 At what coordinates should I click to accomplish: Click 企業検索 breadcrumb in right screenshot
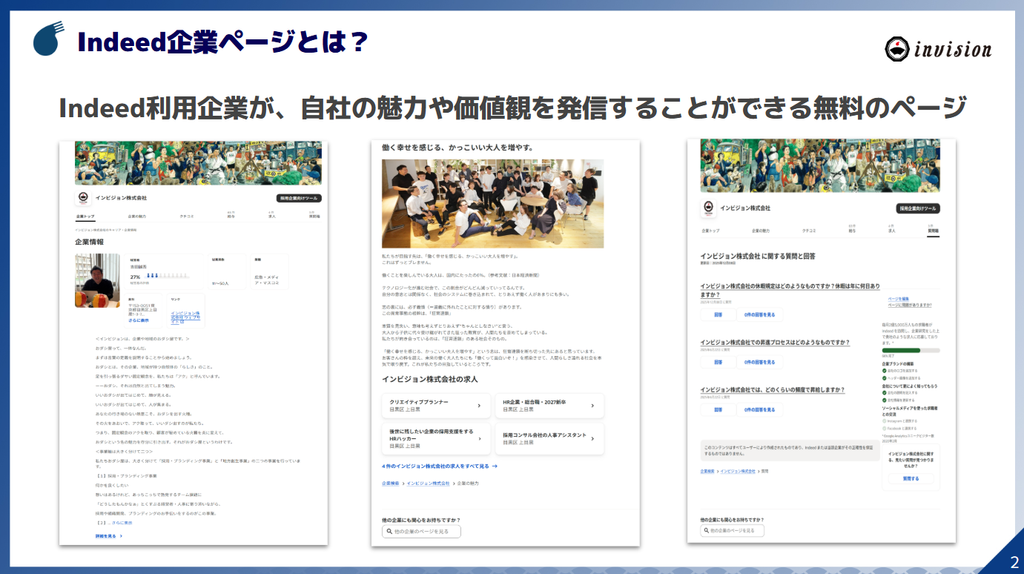click(x=707, y=471)
